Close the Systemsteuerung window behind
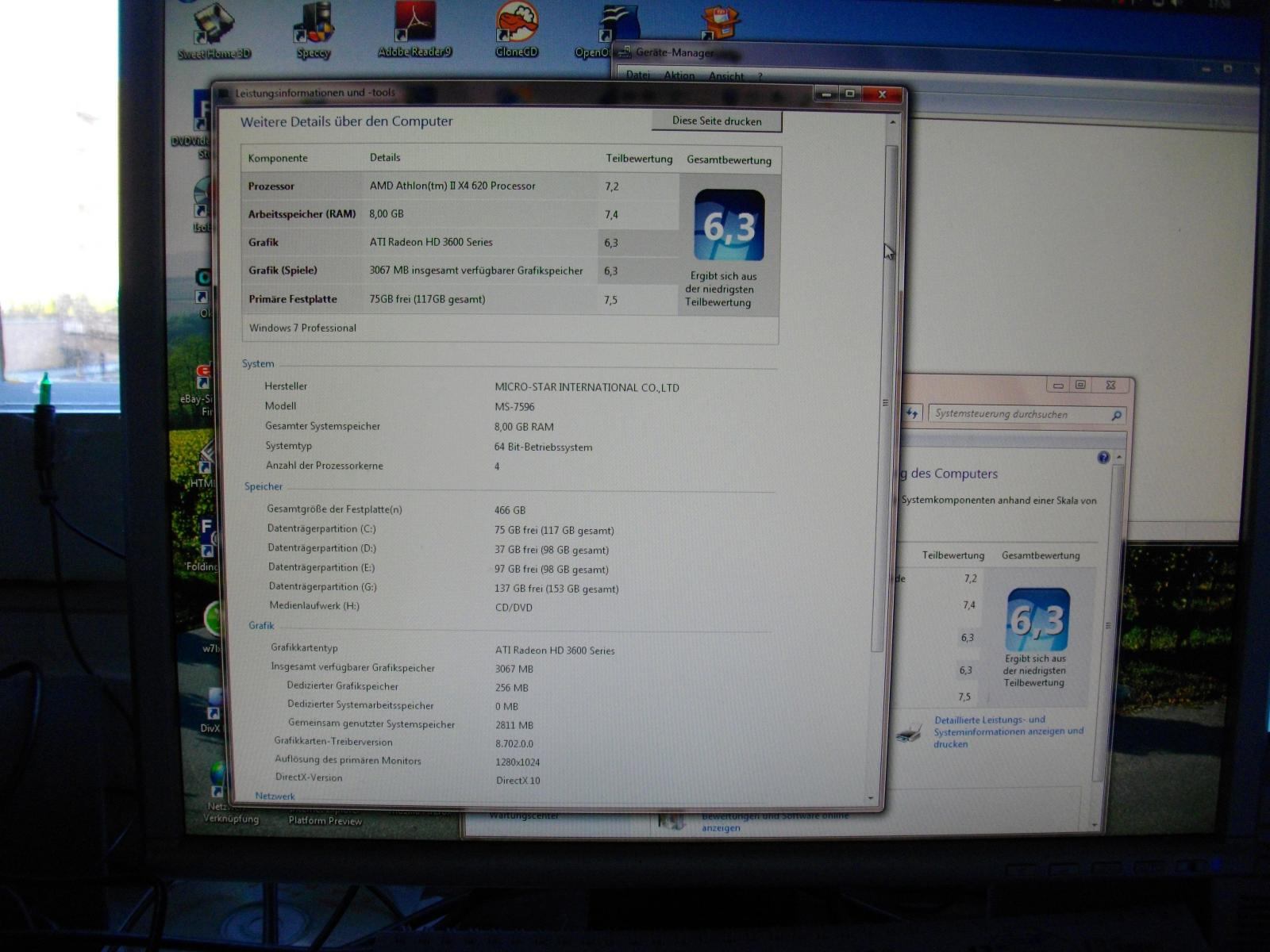This screenshot has height=952, width=1270. pyautogui.click(x=1110, y=385)
